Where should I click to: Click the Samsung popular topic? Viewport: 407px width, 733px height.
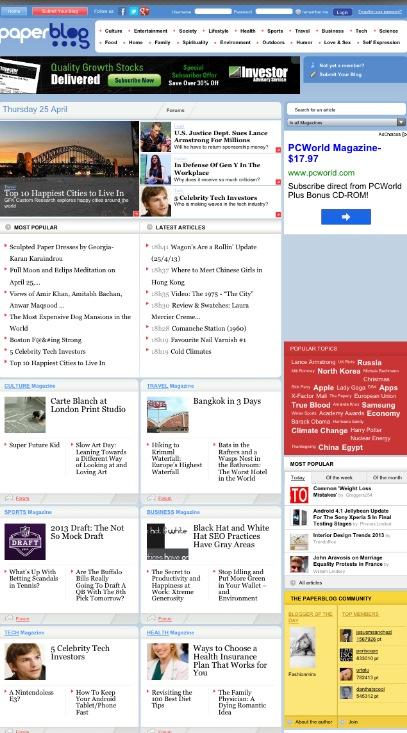pyautogui.click(x=378, y=405)
